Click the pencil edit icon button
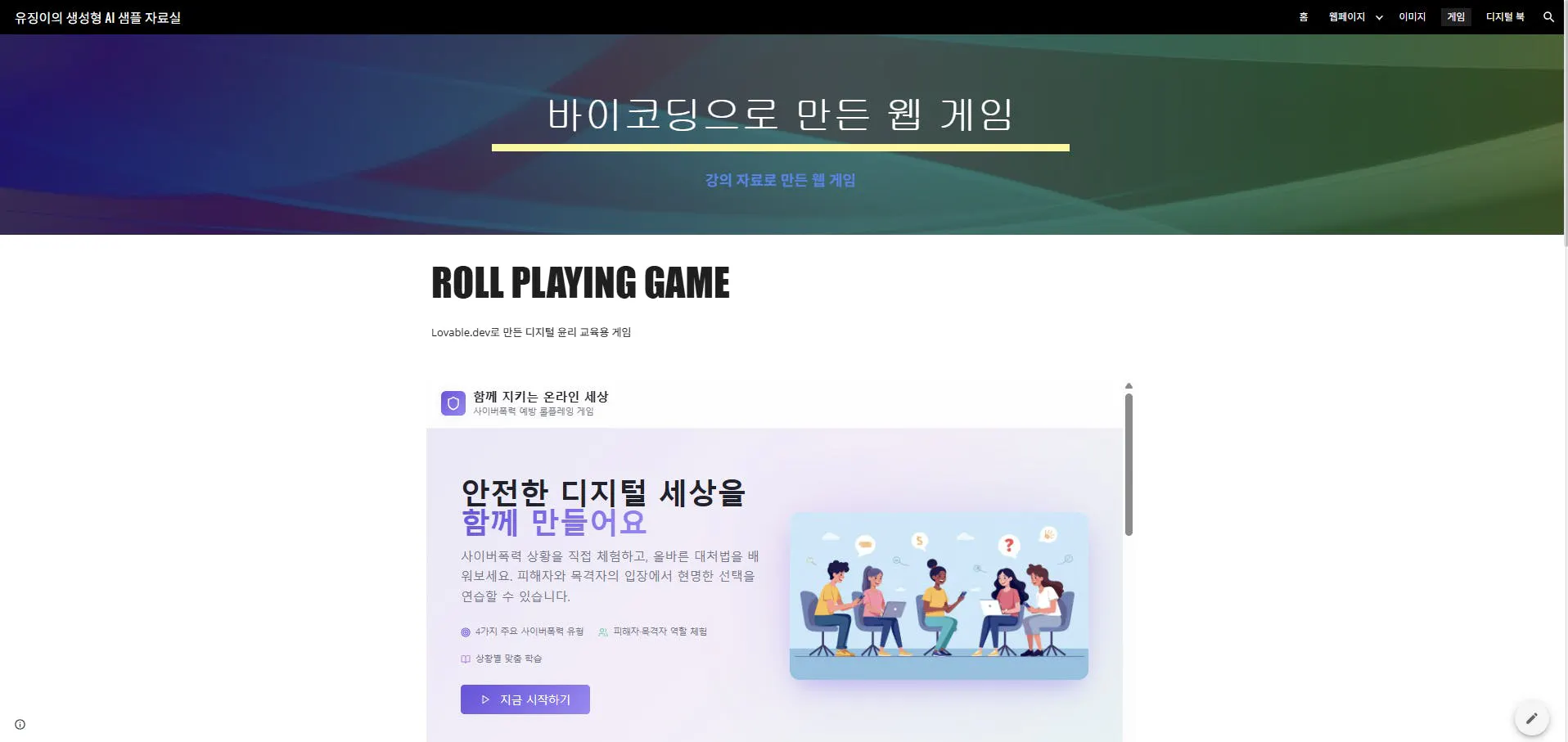 coord(1531,718)
